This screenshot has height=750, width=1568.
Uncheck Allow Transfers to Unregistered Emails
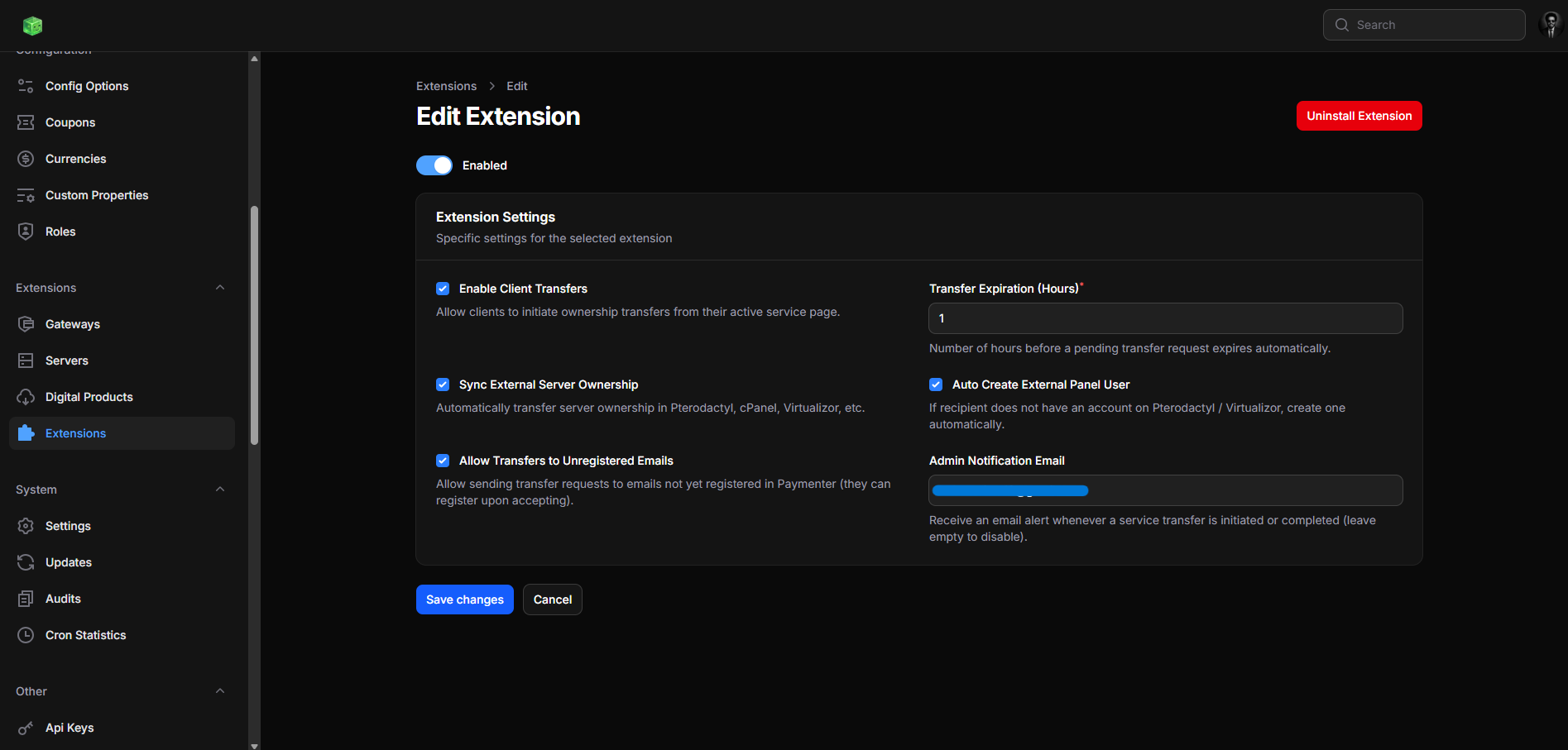[x=443, y=461]
